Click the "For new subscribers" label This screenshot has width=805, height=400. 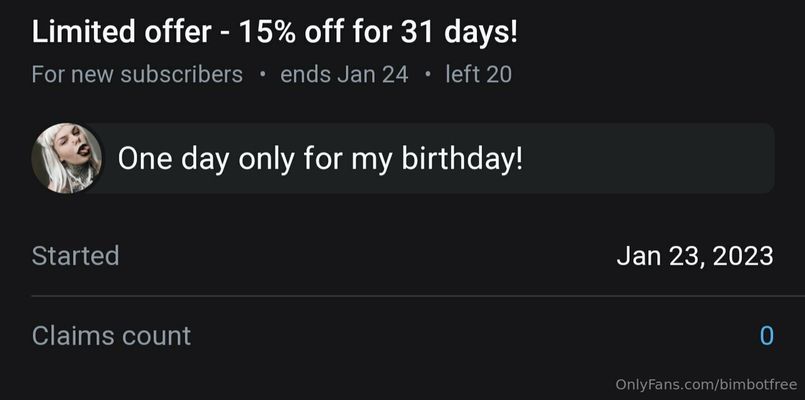coord(137,75)
